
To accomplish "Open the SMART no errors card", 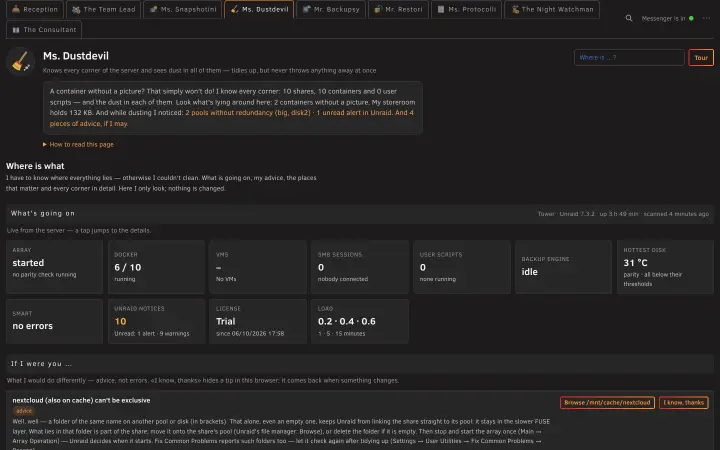I will point(54,321).
